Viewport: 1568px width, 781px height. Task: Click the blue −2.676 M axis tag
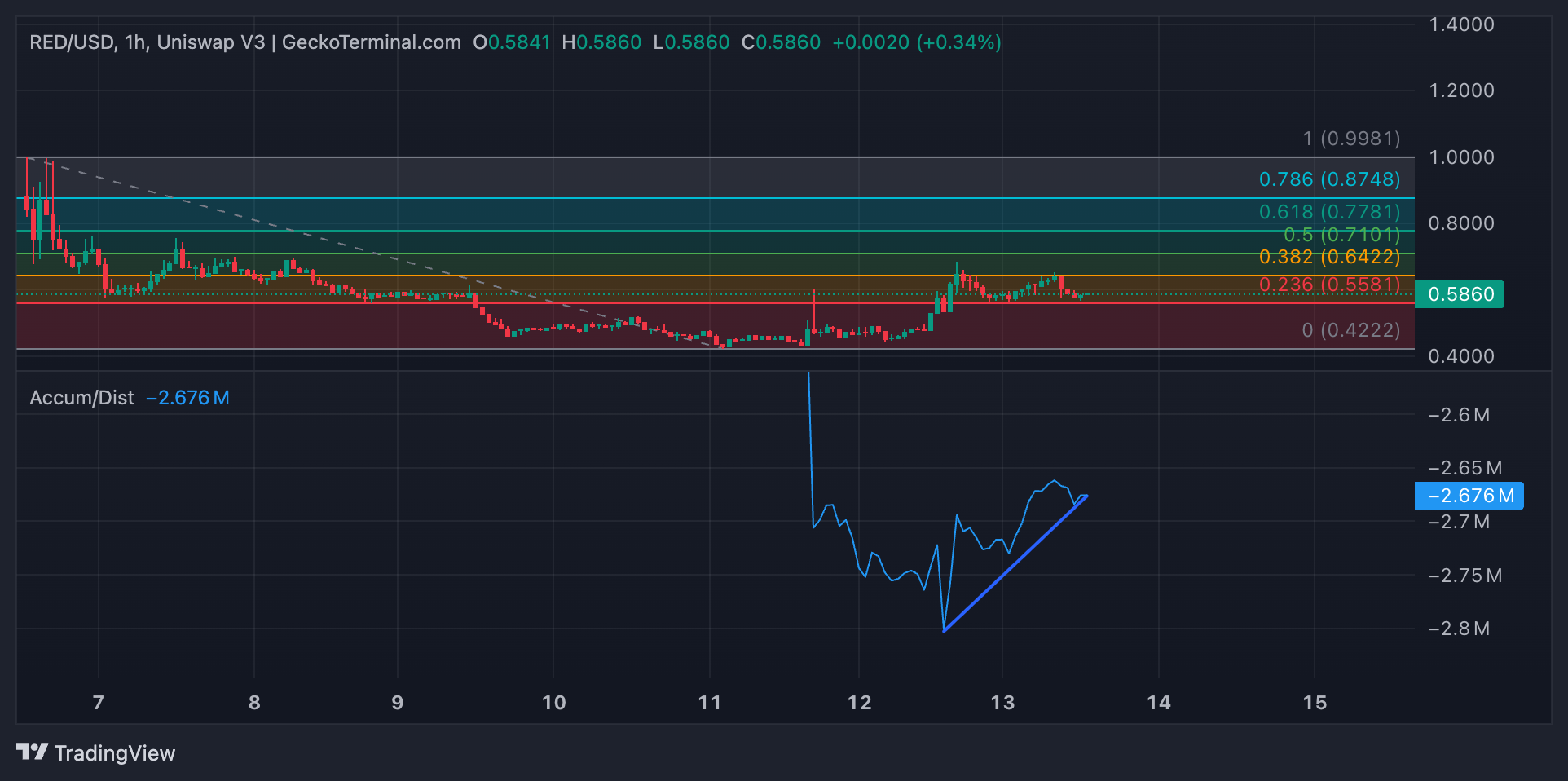point(1469,496)
